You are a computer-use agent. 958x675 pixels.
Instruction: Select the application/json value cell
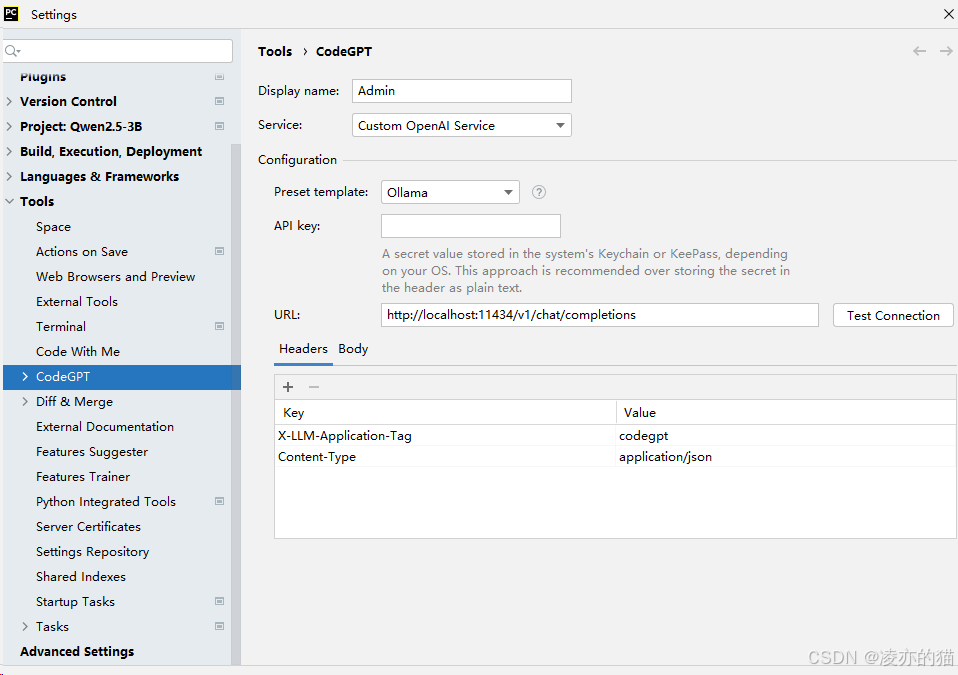786,457
